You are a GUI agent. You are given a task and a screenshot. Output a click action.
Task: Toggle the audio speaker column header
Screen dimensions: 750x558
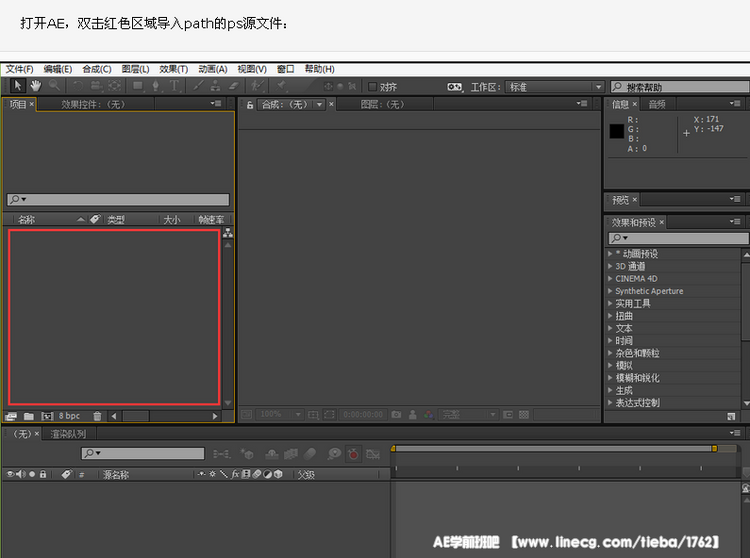click(x=21, y=474)
